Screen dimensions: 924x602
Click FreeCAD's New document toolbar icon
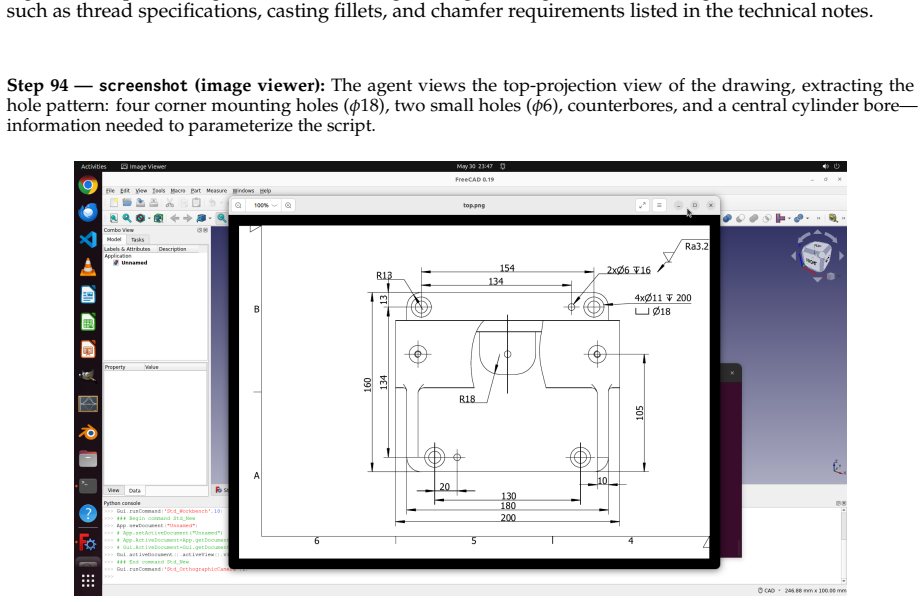point(114,203)
